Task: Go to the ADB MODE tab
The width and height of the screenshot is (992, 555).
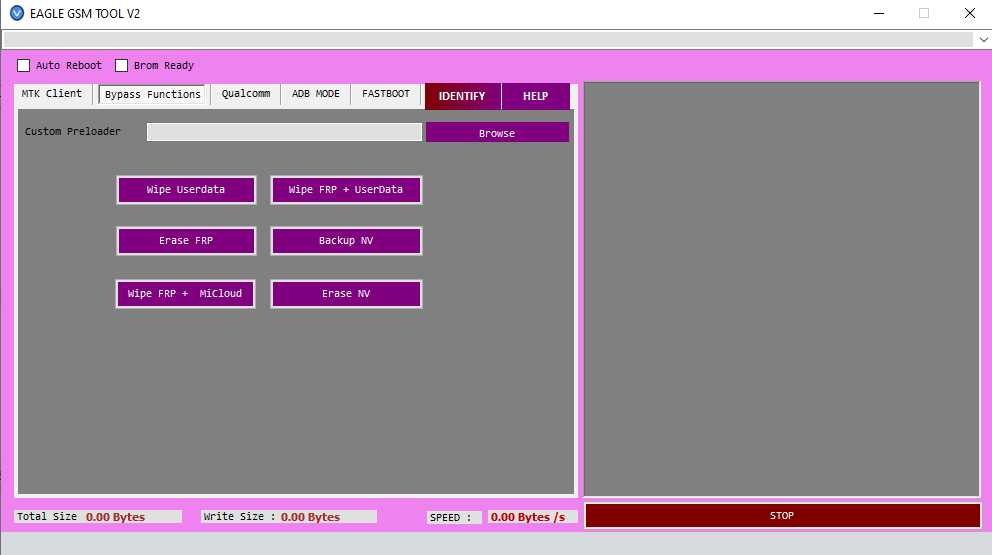Action: [x=316, y=94]
